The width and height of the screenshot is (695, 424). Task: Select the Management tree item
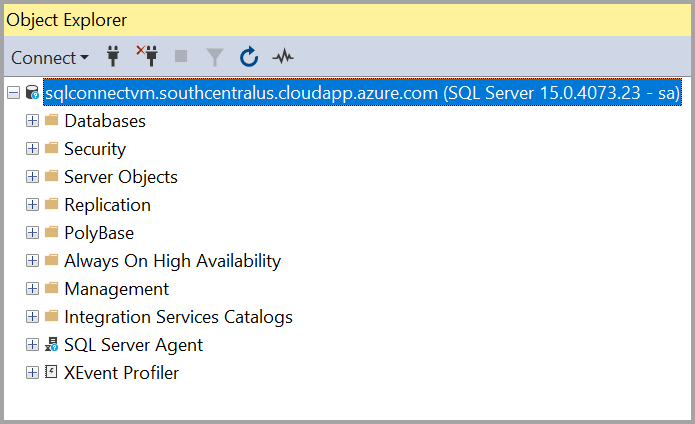click(x=116, y=289)
